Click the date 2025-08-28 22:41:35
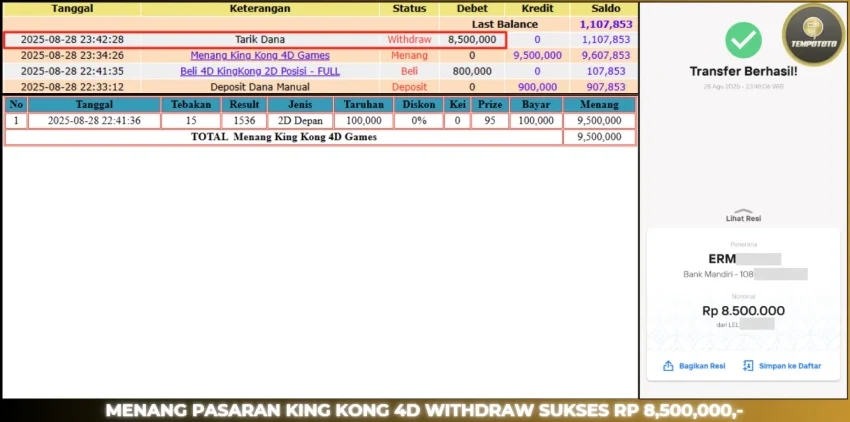850x422 pixels. click(72, 71)
